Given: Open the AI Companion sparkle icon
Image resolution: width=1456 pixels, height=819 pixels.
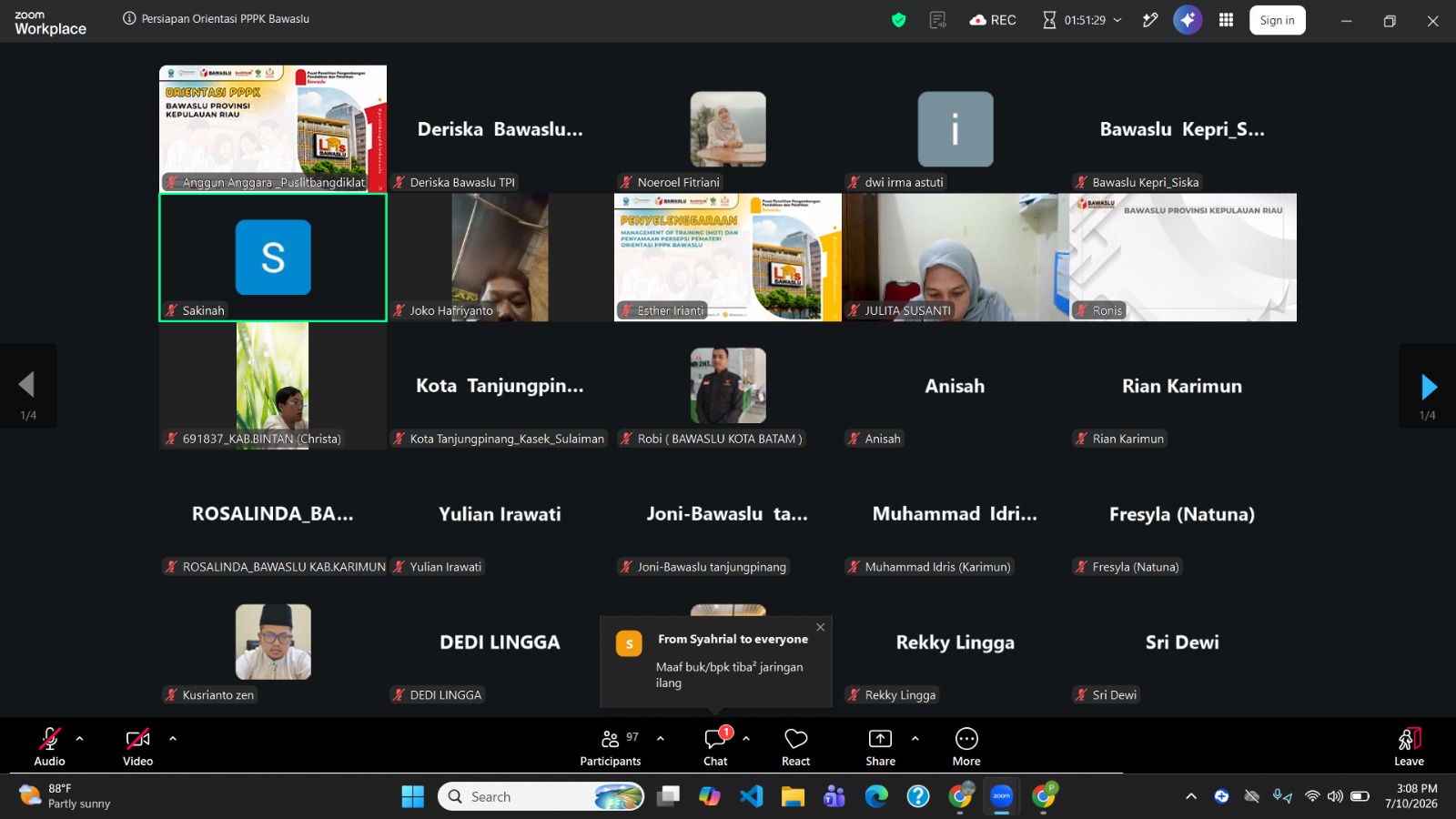Looking at the screenshot, I should [1188, 20].
